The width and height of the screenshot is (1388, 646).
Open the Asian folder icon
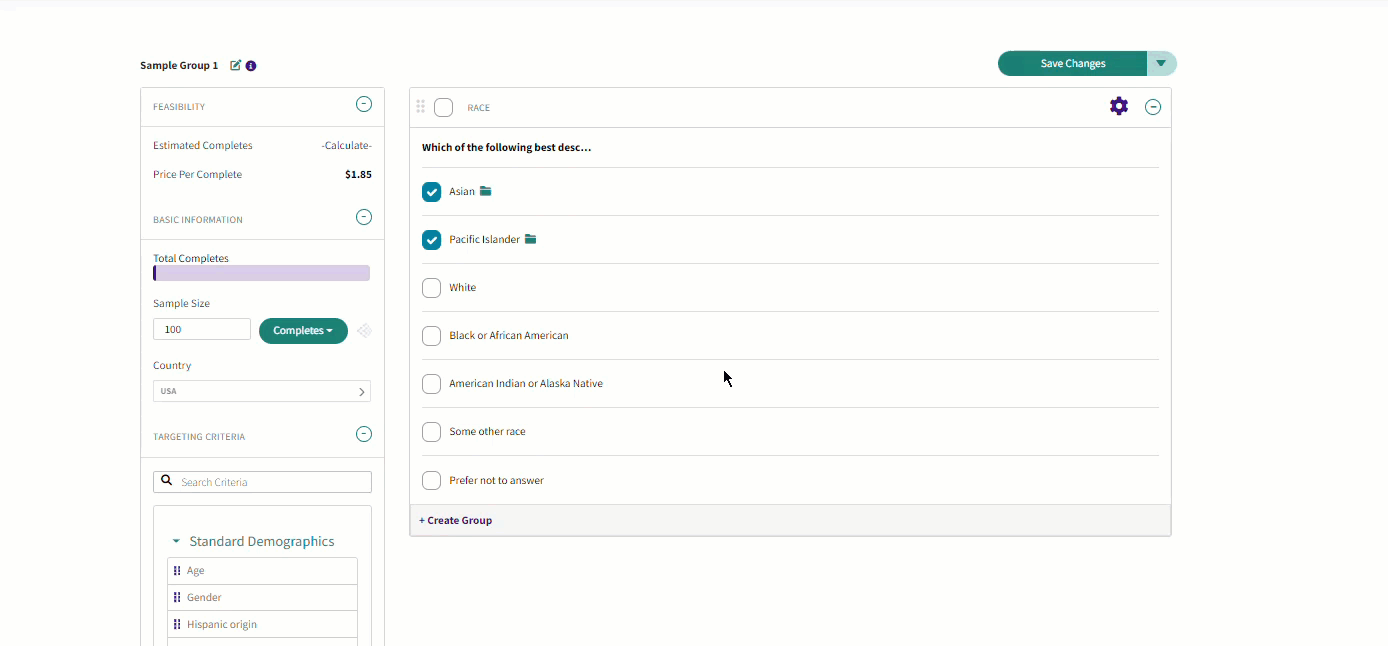[485, 191]
